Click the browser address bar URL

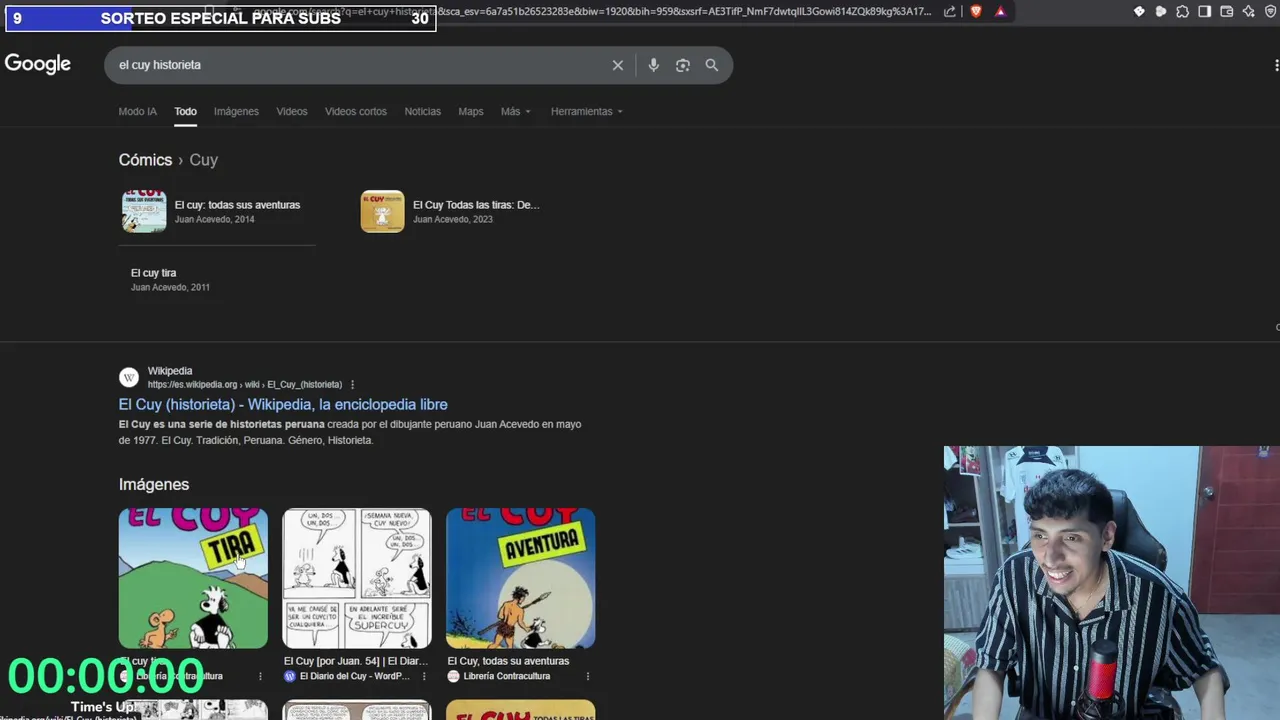click(590, 12)
